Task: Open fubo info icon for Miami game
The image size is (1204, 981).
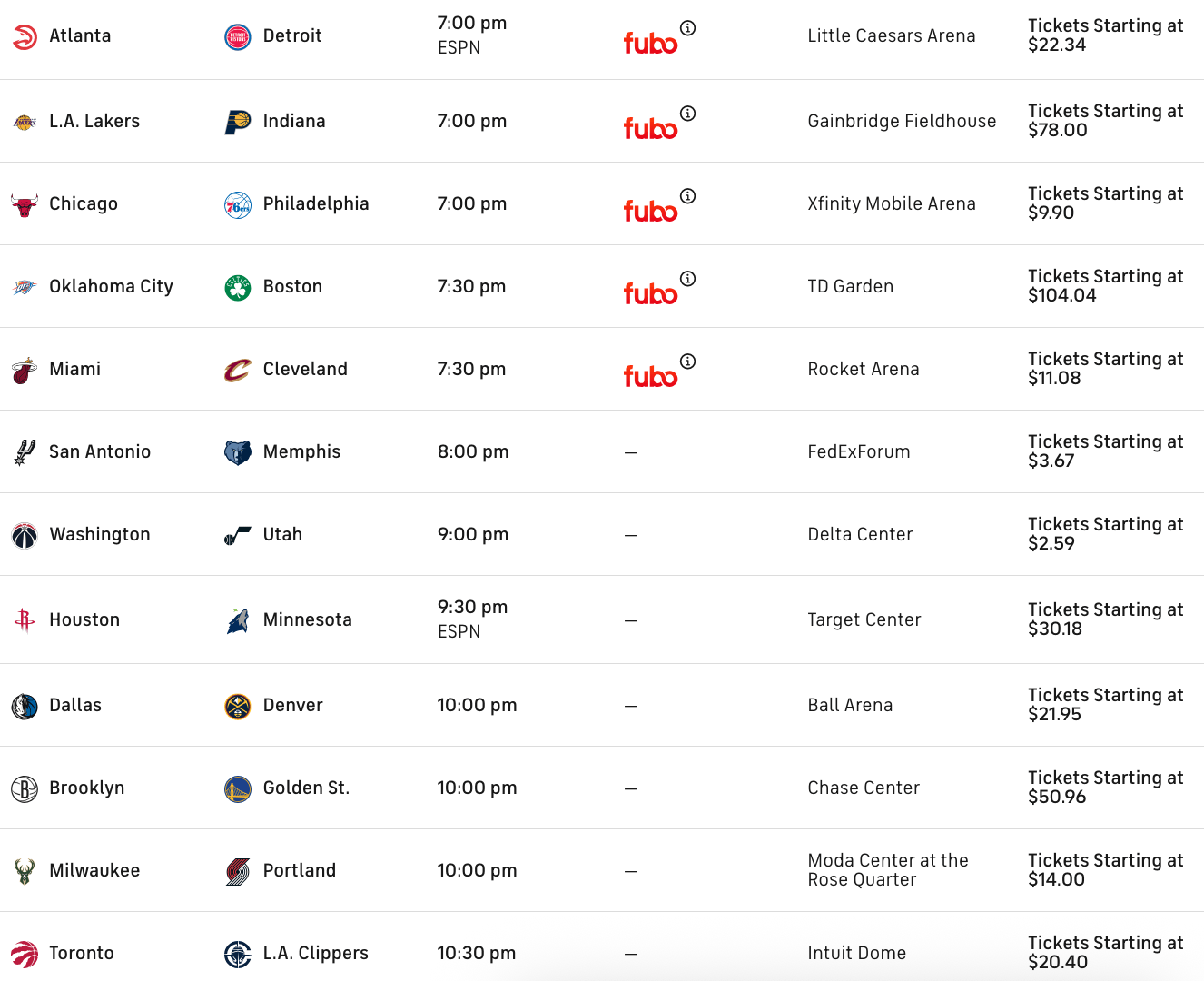Action: [x=688, y=362]
